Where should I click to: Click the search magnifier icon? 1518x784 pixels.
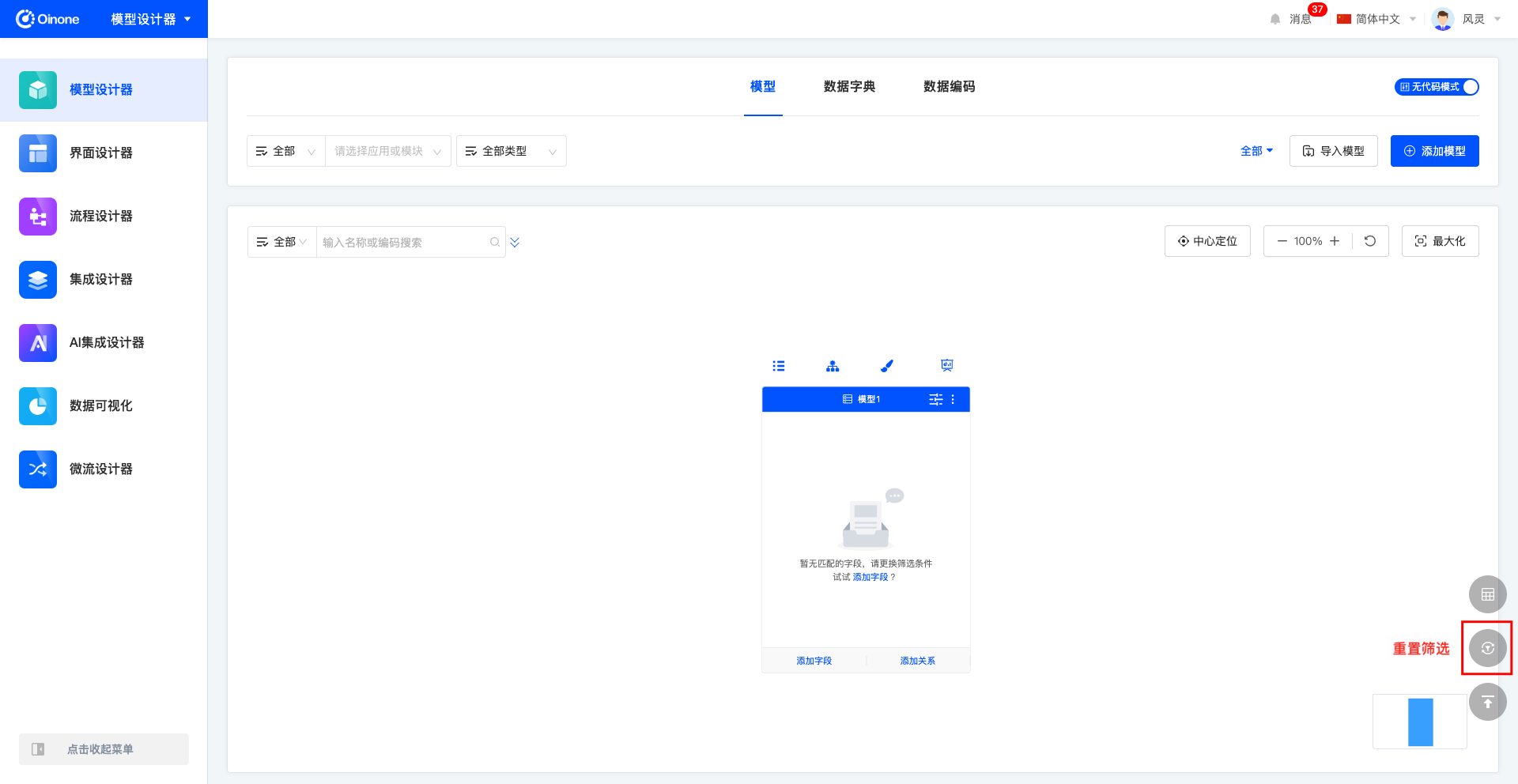[x=495, y=242]
